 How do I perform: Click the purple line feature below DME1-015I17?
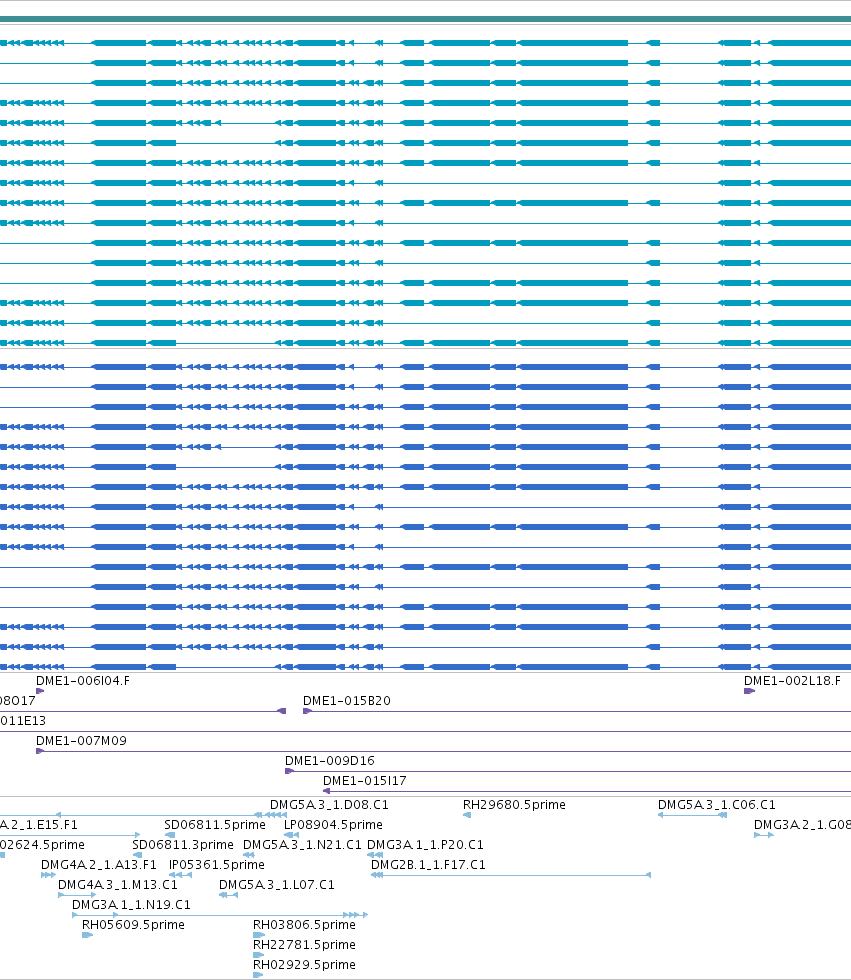[x=587, y=791]
